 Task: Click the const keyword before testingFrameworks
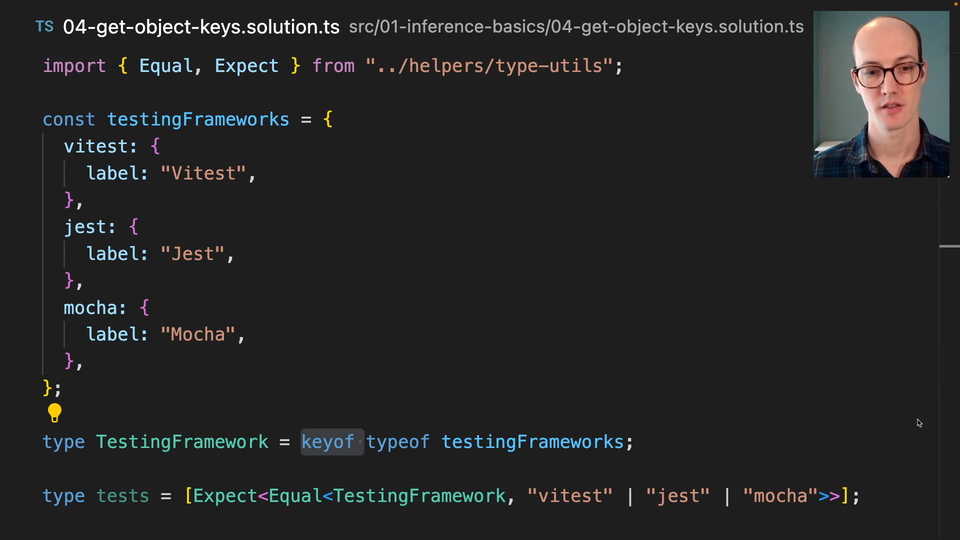click(x=69, y=119)
